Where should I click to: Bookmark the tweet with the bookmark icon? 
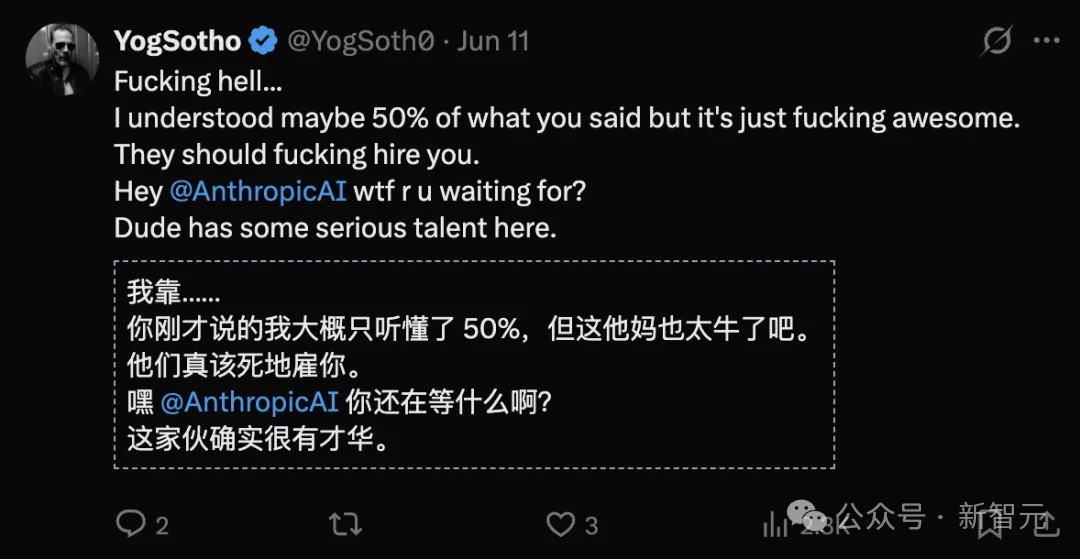[x=990, y=525]
